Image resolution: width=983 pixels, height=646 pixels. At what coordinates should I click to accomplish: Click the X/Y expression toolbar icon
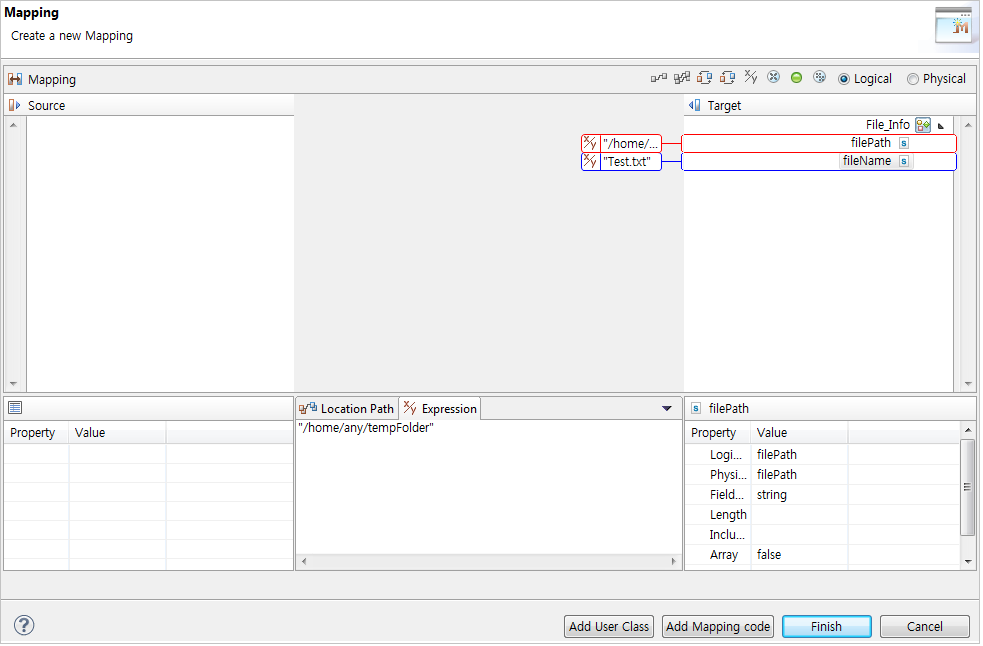[x=751, y=77]
